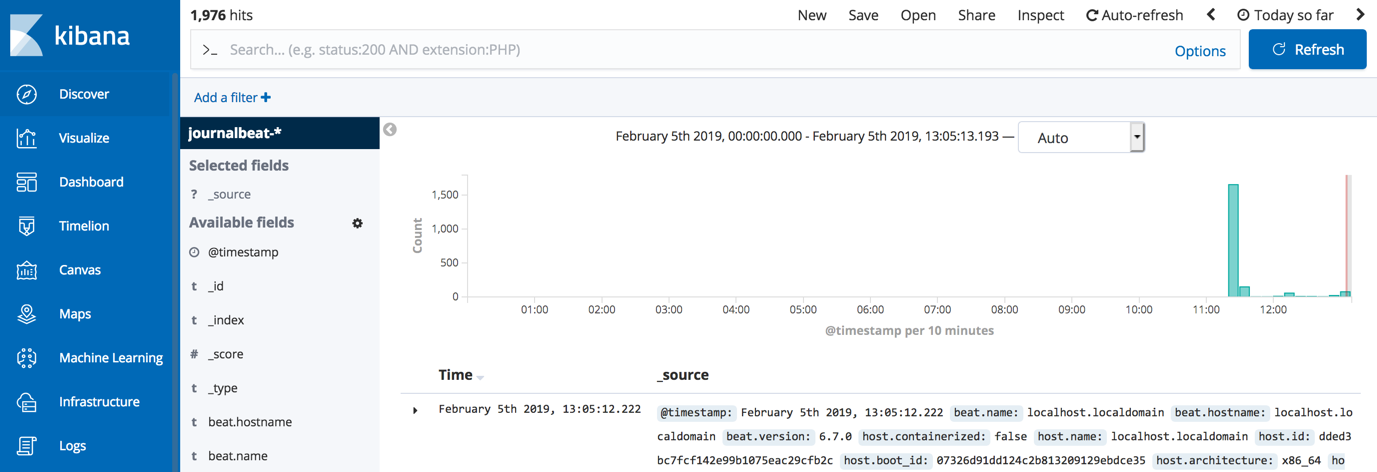The height and width of the screenshot is (472, 1377).
Task: Open Visualize chart icon in sidebar
Action: click(x=27, y=138)
